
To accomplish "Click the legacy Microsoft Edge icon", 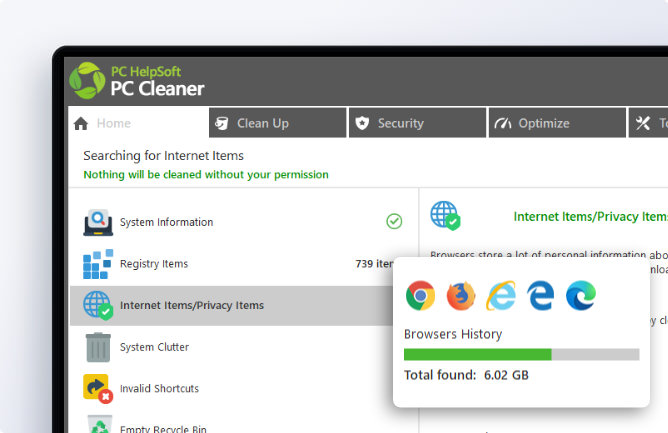I will (541, 295).
